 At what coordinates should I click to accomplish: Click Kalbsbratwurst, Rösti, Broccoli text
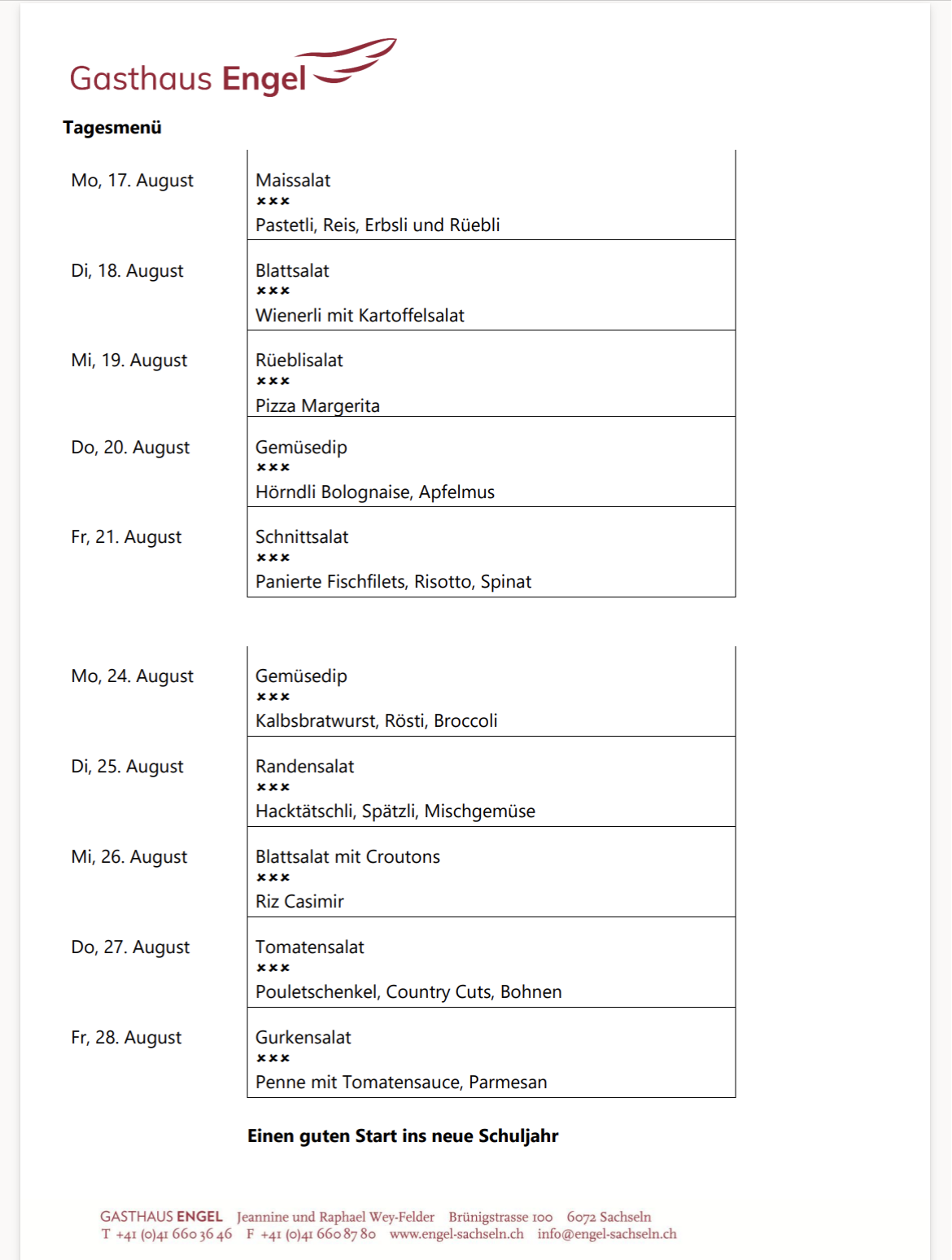(x=376, y=721)
